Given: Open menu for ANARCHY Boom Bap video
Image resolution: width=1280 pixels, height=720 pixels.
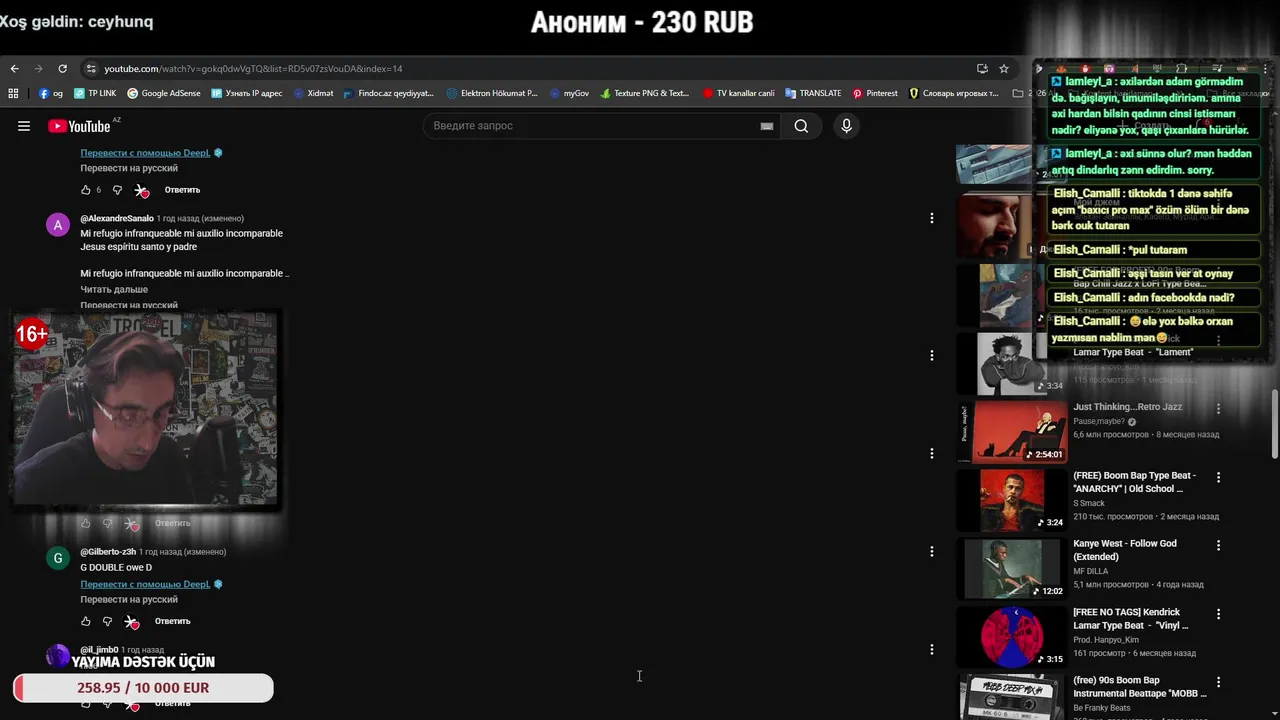Looking at the screenshot, I should coord(1218,478).
